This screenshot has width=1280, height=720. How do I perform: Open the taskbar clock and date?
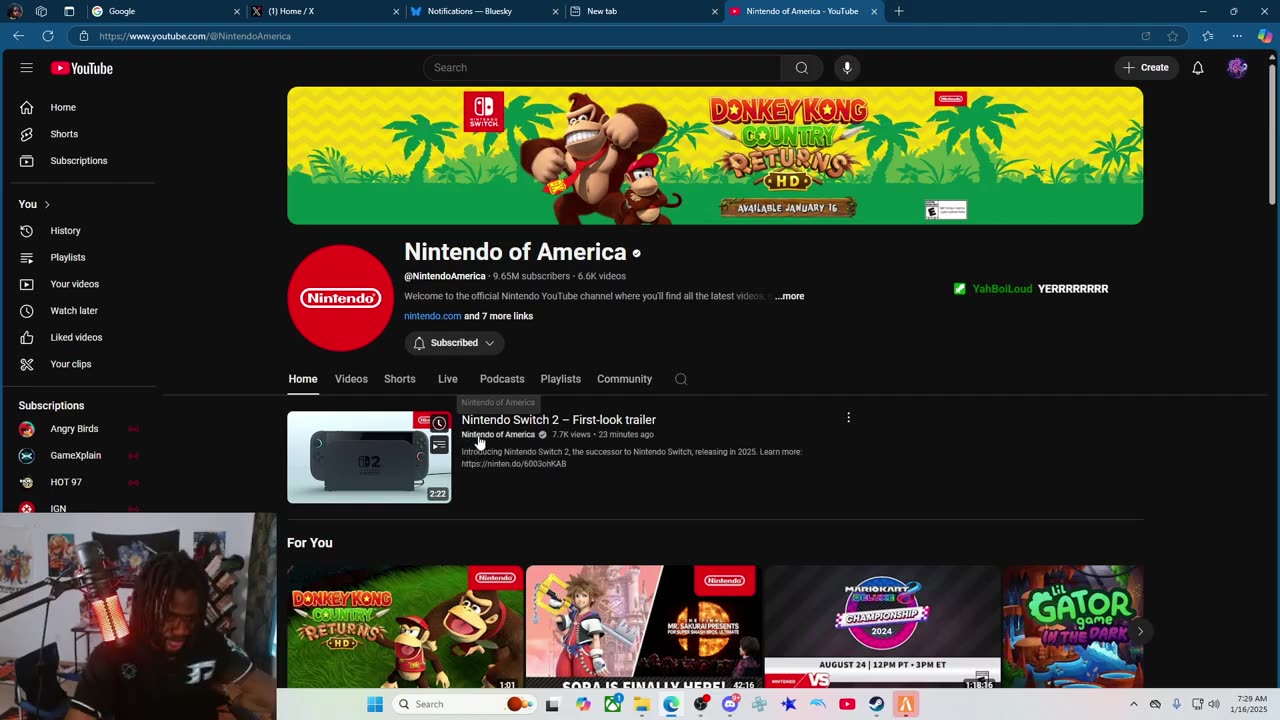pyautogui.click(x=1250, y=704)
